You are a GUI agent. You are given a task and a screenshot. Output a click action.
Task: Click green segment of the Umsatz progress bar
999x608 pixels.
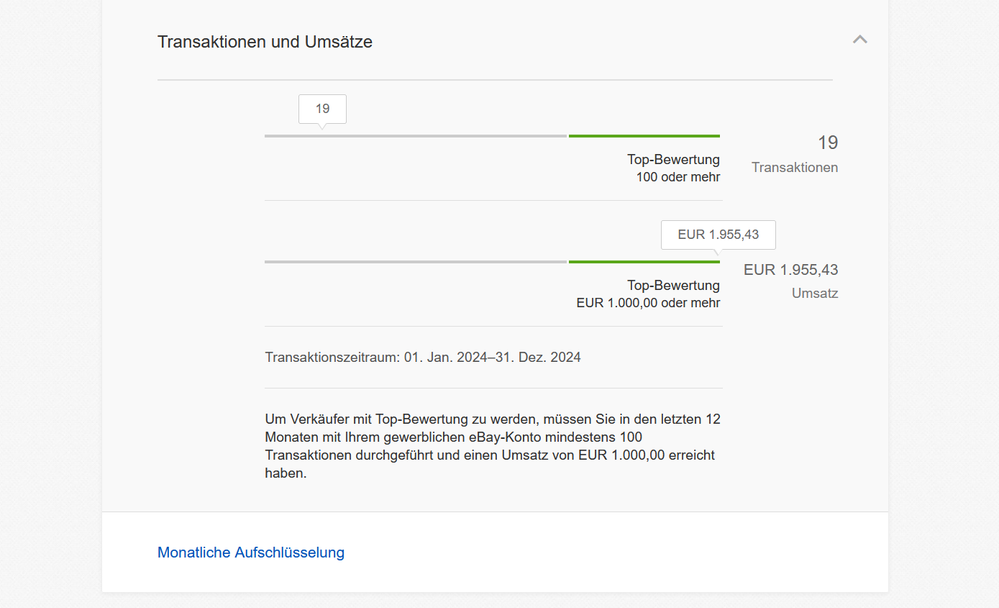(644, 262)
